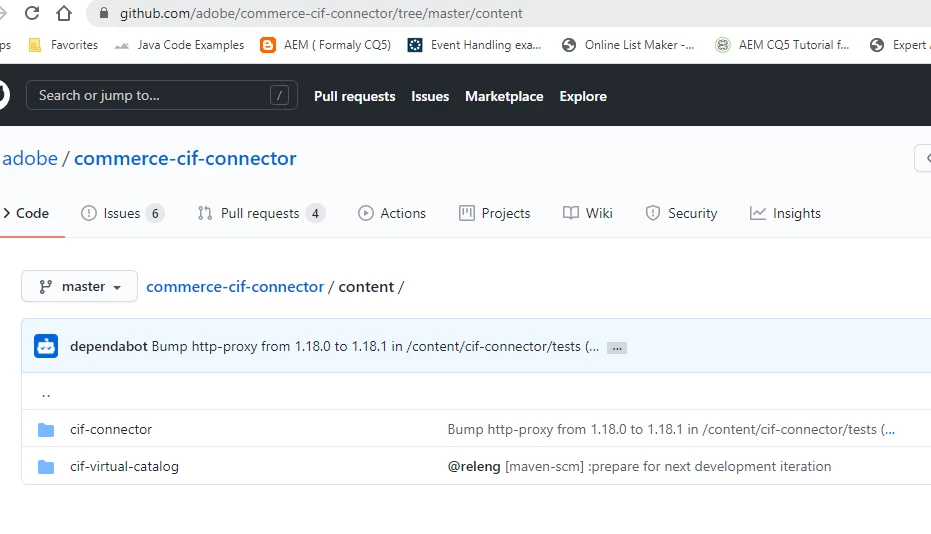
Task: Open AEM (Formaly CQ5) Blogger bookmark
Action: coord(325,45)
